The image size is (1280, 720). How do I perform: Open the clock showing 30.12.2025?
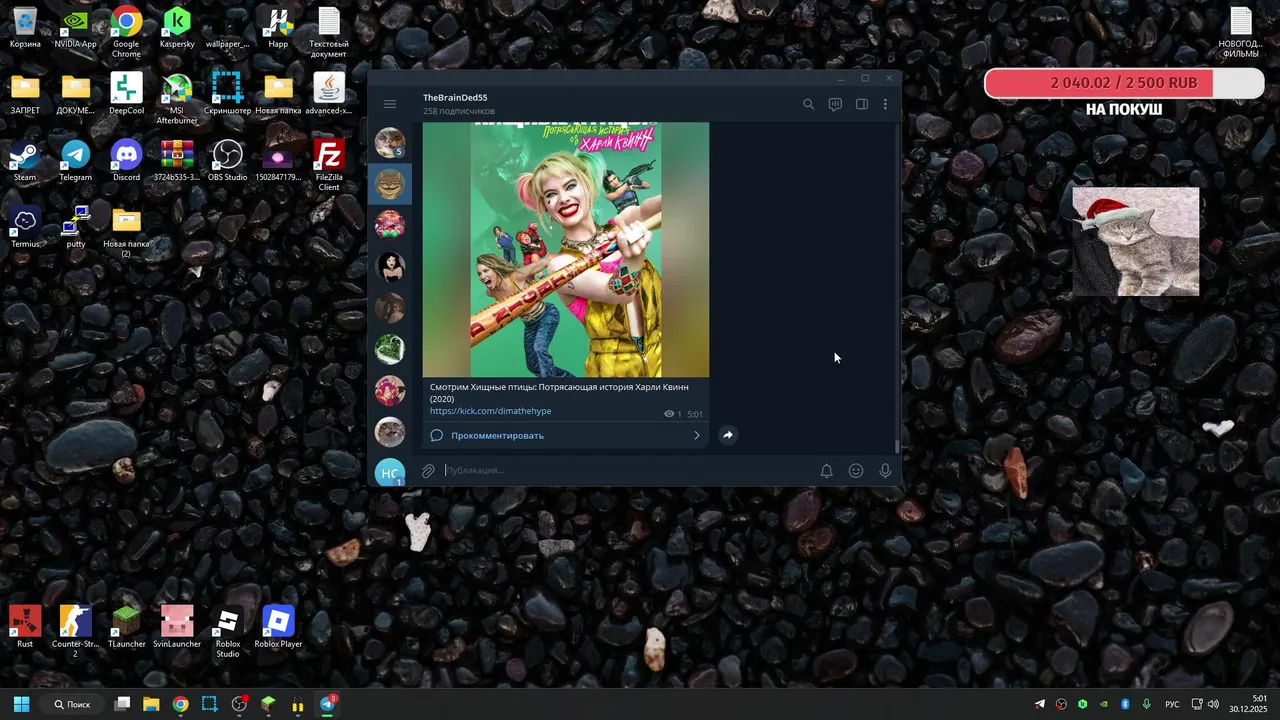pos(1250,704)
